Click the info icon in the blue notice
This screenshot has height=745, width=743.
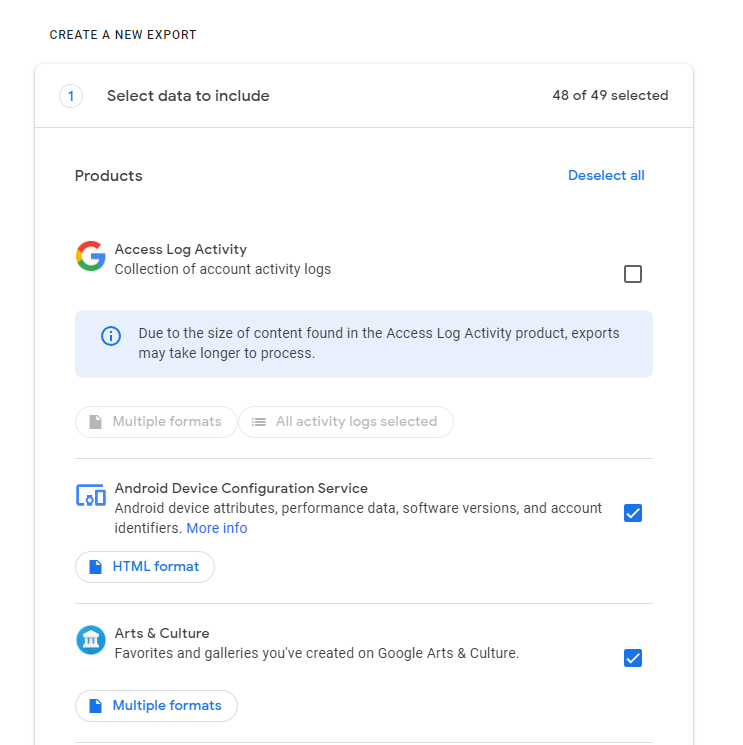111,336
